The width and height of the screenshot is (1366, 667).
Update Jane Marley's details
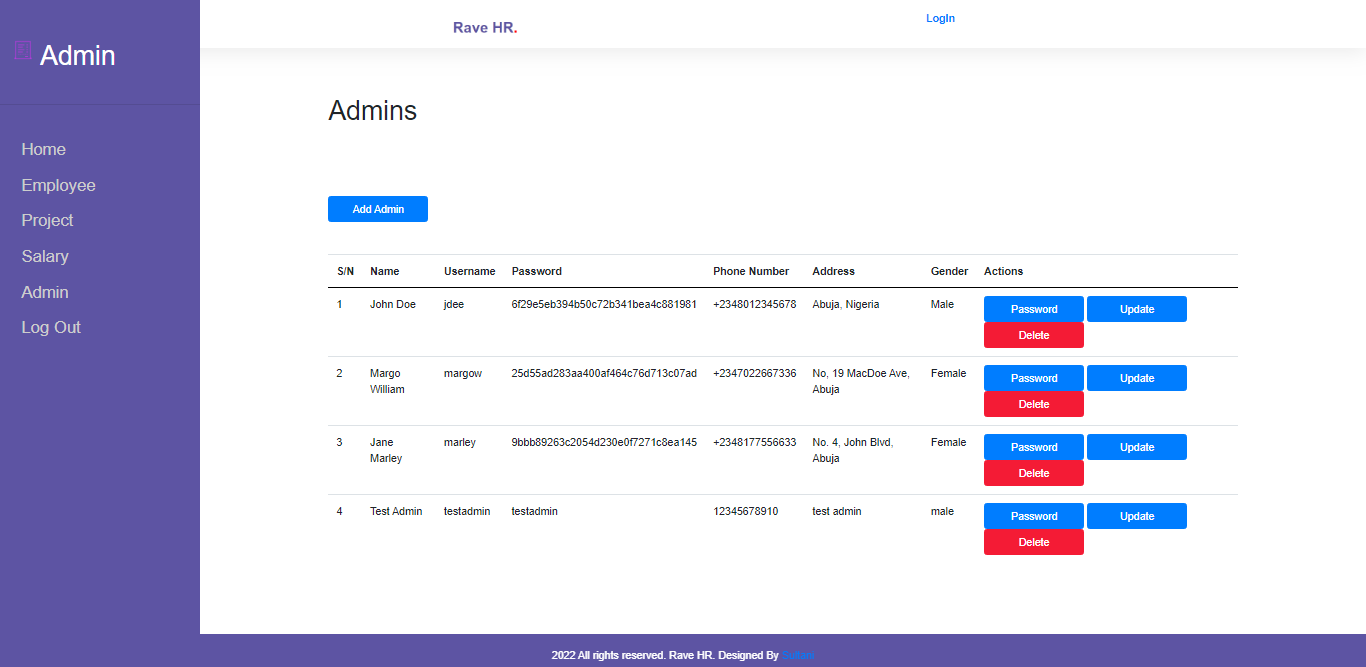pyautogui.click(x=1137, y=447)
